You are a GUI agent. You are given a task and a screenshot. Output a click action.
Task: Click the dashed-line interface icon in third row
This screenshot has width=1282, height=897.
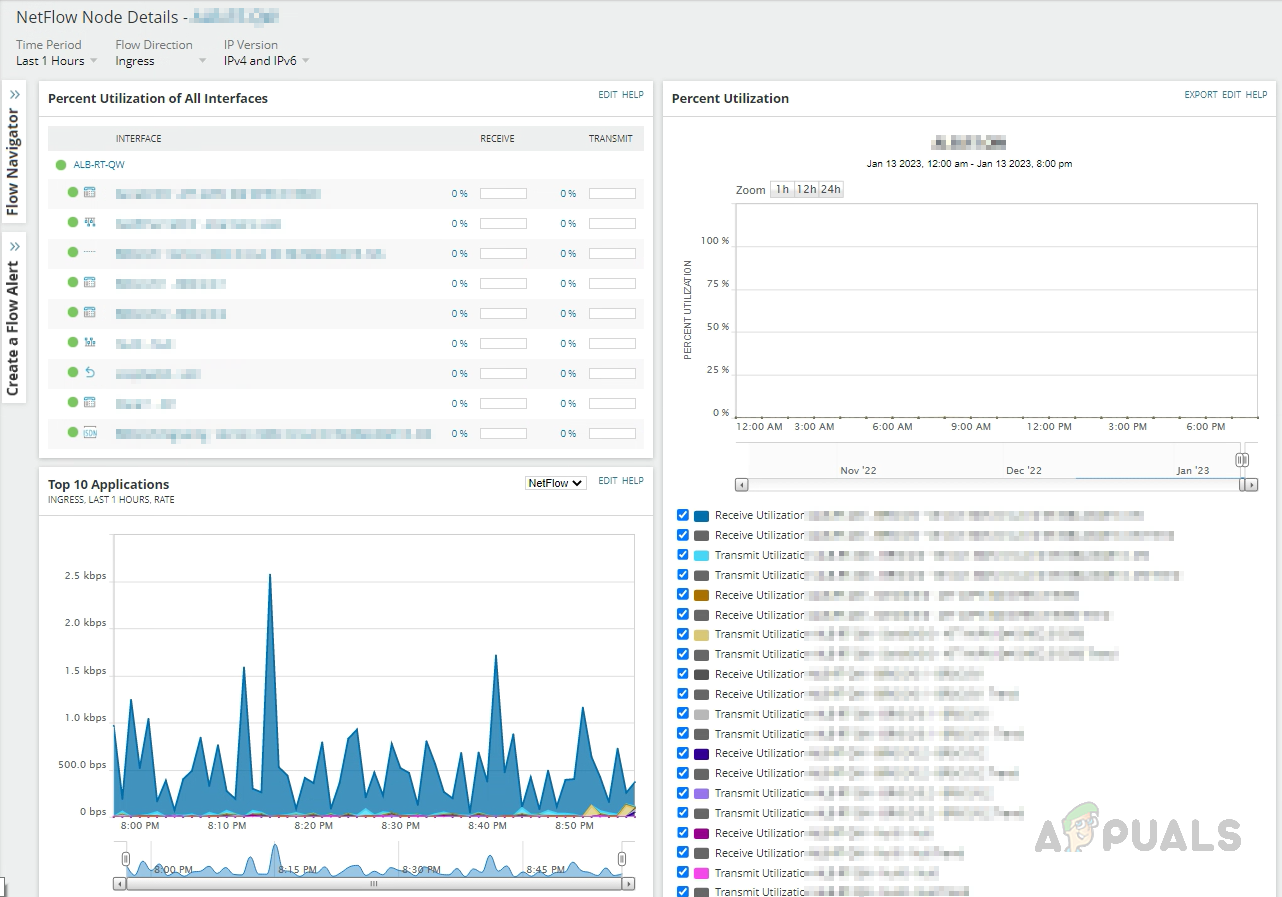pyautogui.click(x=89, y=253)
